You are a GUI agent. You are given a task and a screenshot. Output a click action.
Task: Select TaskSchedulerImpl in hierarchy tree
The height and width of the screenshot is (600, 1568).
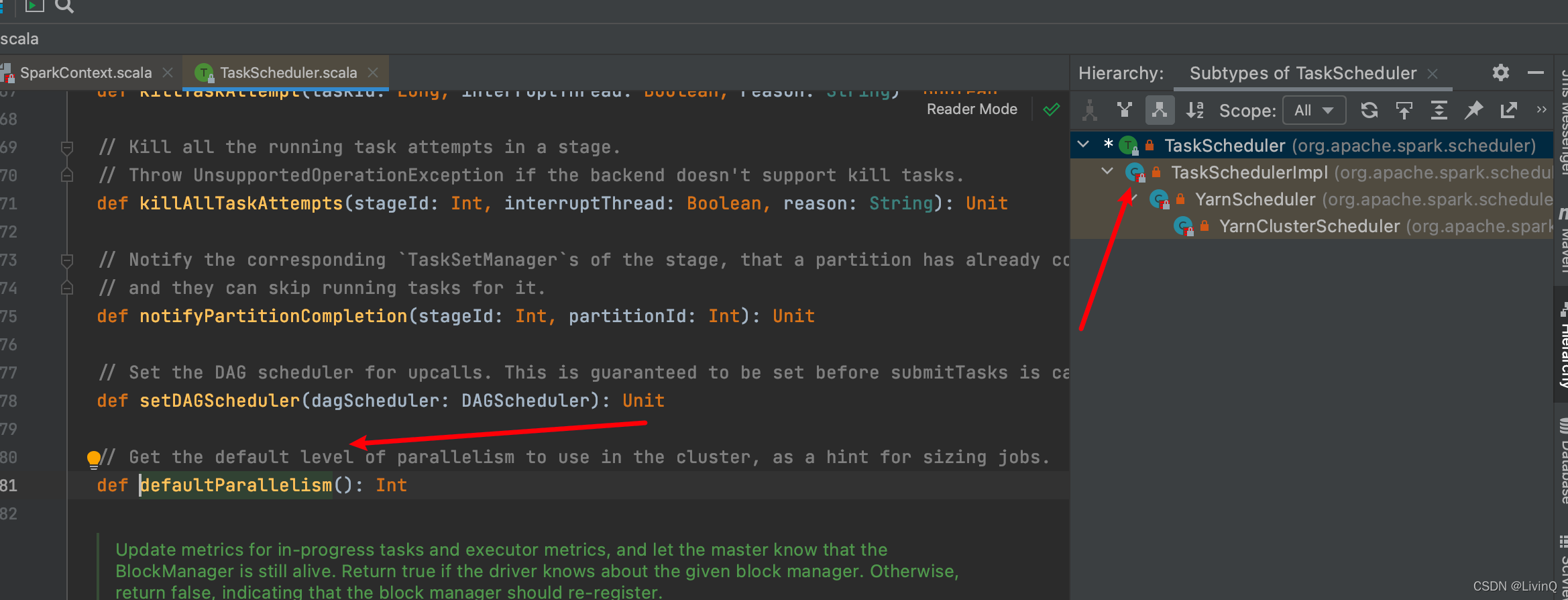click(1312, 172)
